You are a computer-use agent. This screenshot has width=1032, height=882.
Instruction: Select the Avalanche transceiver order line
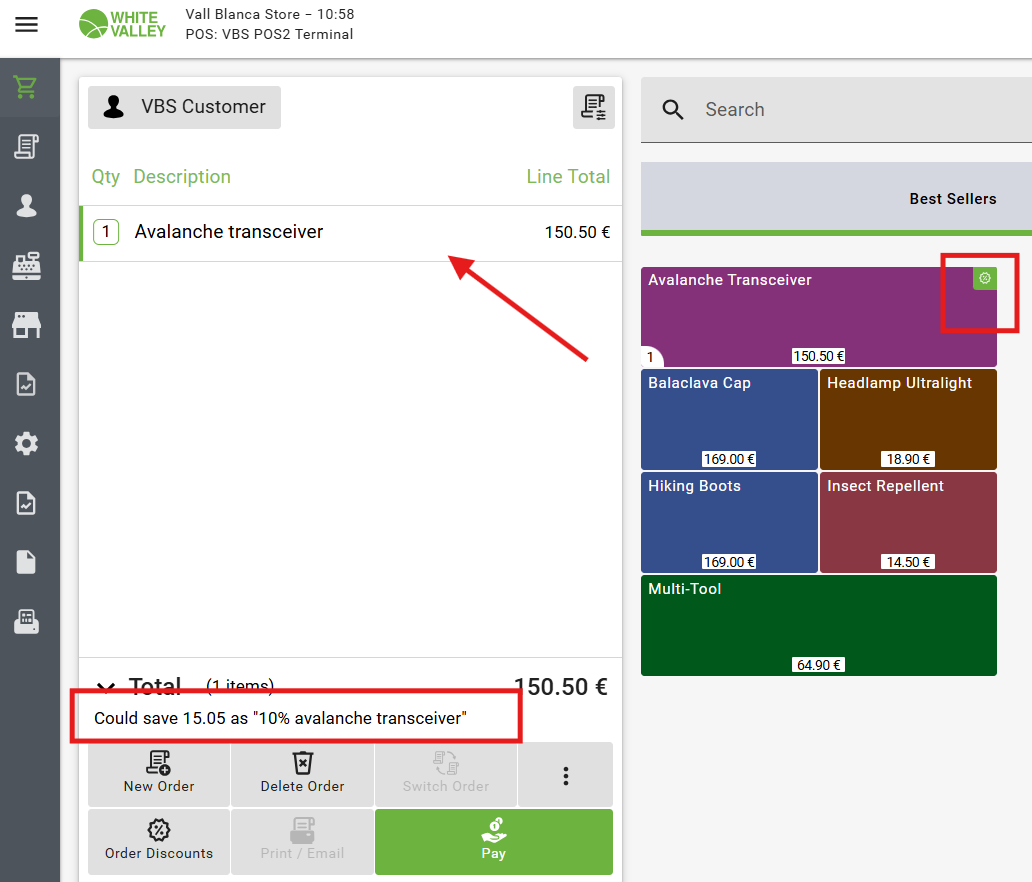(x=351, y=233)
